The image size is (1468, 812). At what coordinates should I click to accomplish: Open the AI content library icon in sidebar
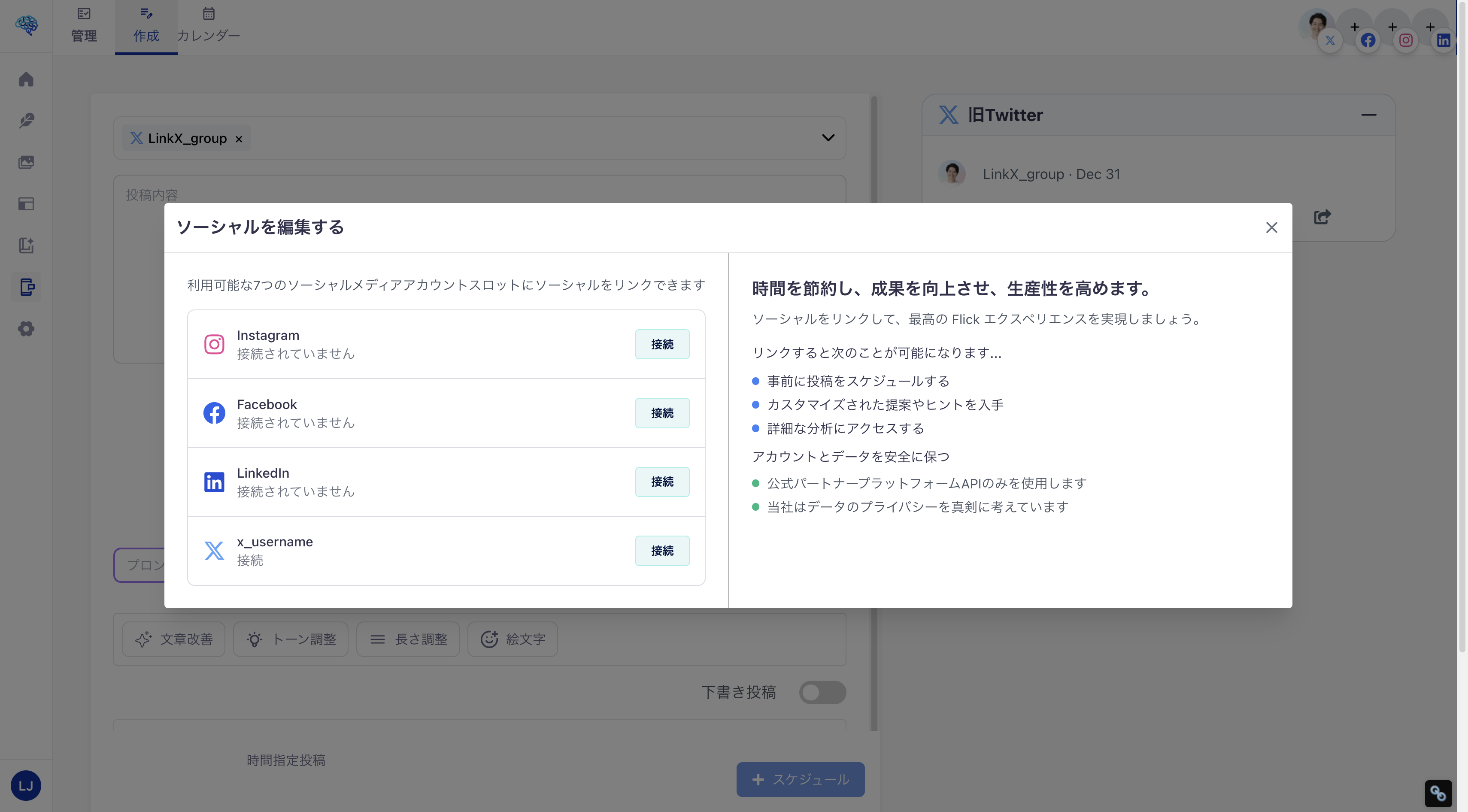pos(26,245)
